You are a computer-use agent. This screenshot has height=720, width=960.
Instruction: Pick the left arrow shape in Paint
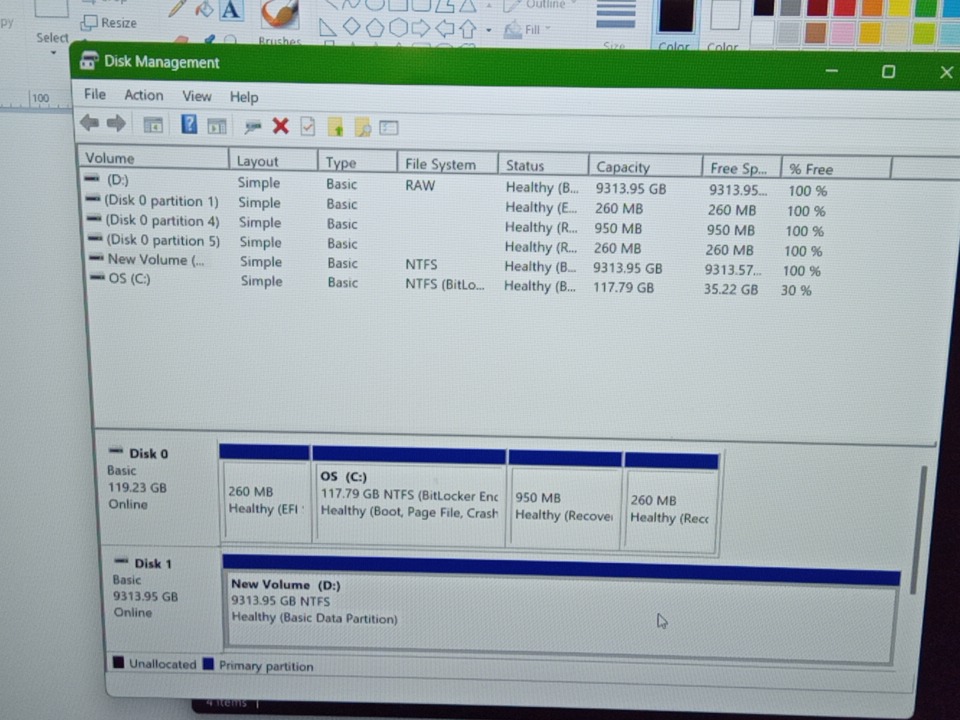pos(444,28)
